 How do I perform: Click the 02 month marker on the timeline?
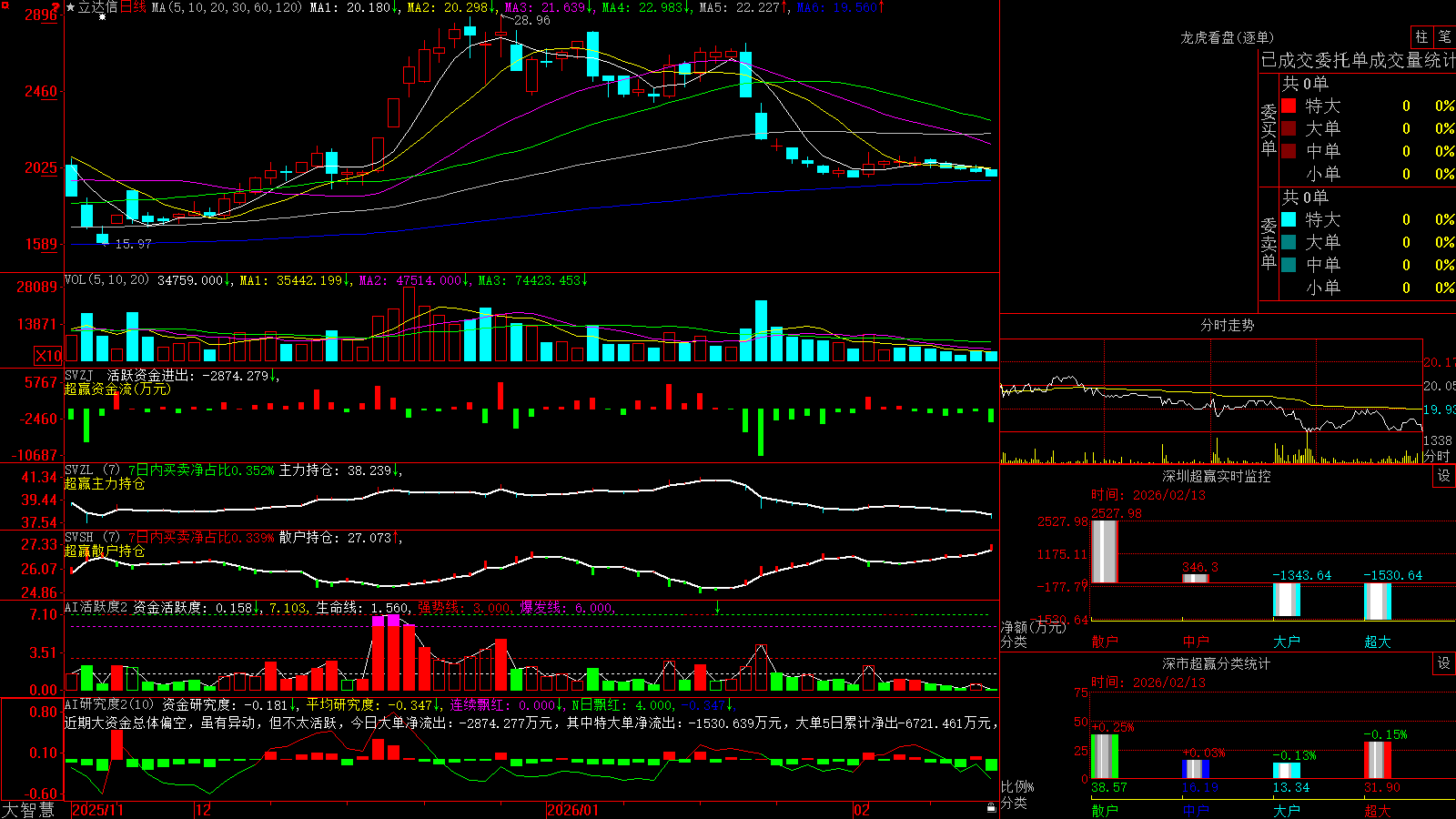(x=862, y=810)
